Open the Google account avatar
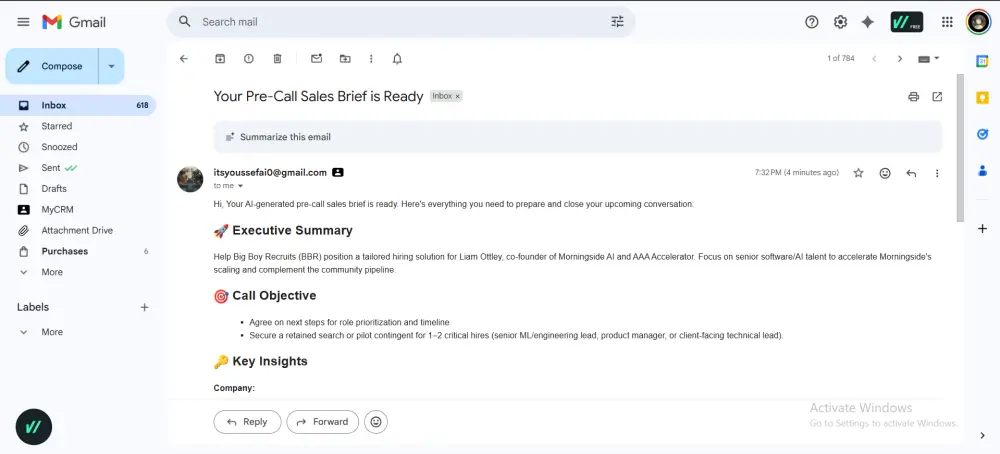Viewport: 1000px width, 454px height. click(978, 22)
